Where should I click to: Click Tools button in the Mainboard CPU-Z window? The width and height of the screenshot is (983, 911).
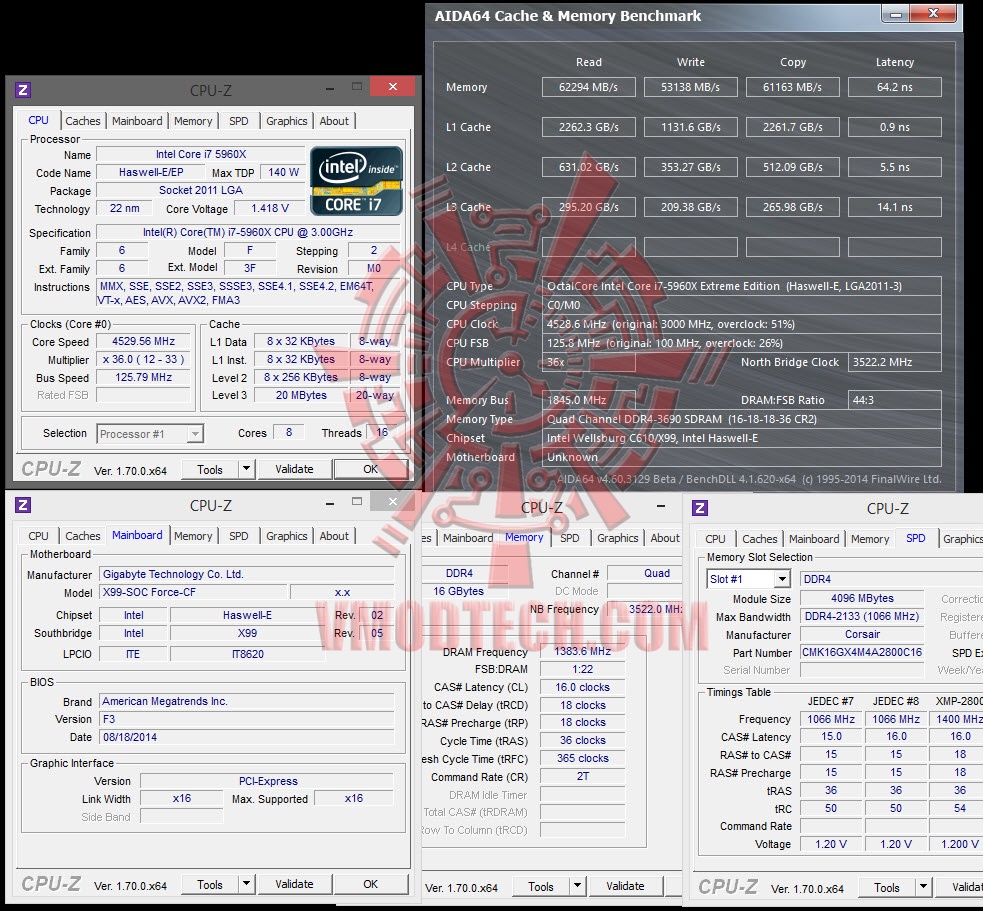point(210,884)
